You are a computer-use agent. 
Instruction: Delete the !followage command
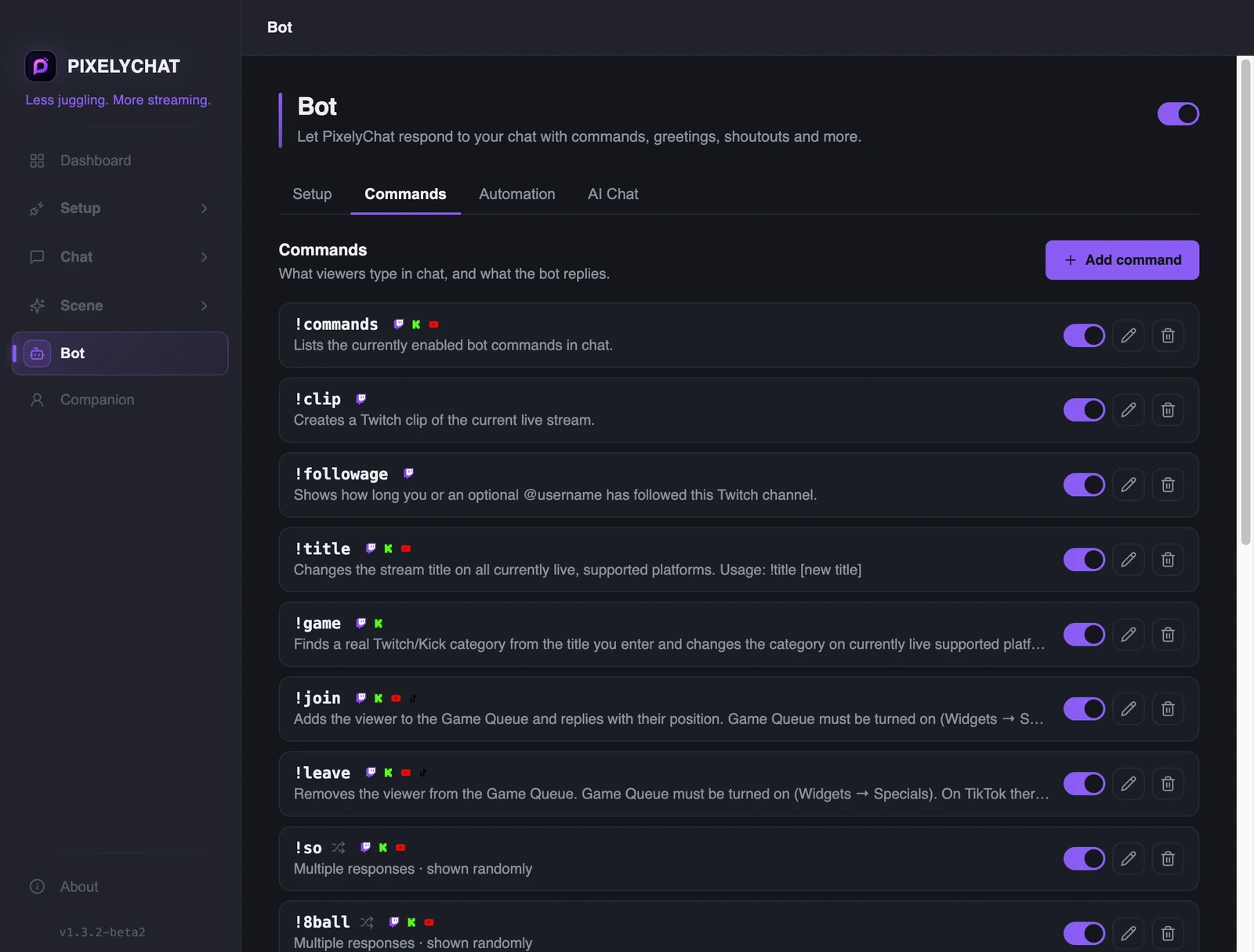[1168, 485]
